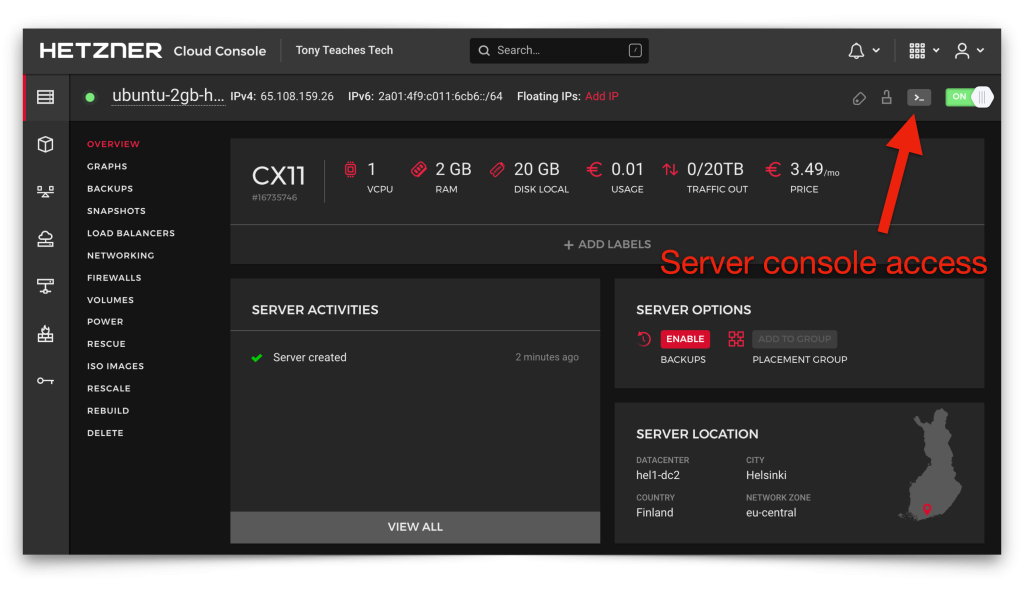Expand the user account dropdown chevron
This screenshot has width=1024, height=598.
point(980,50)
